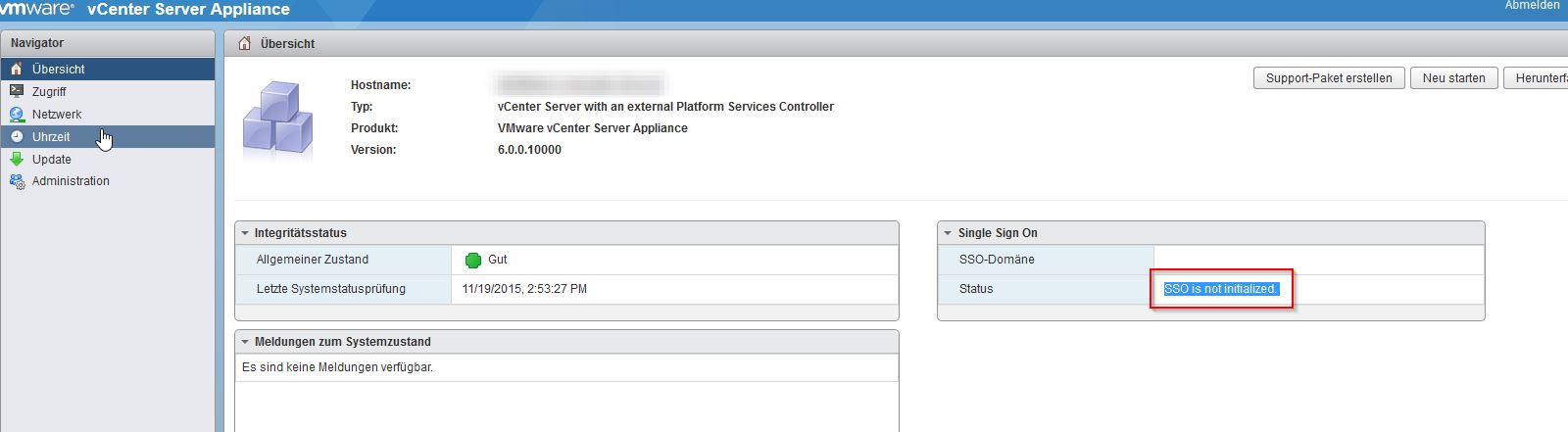Click the Update green arrow icon

[x=16, y=159]
